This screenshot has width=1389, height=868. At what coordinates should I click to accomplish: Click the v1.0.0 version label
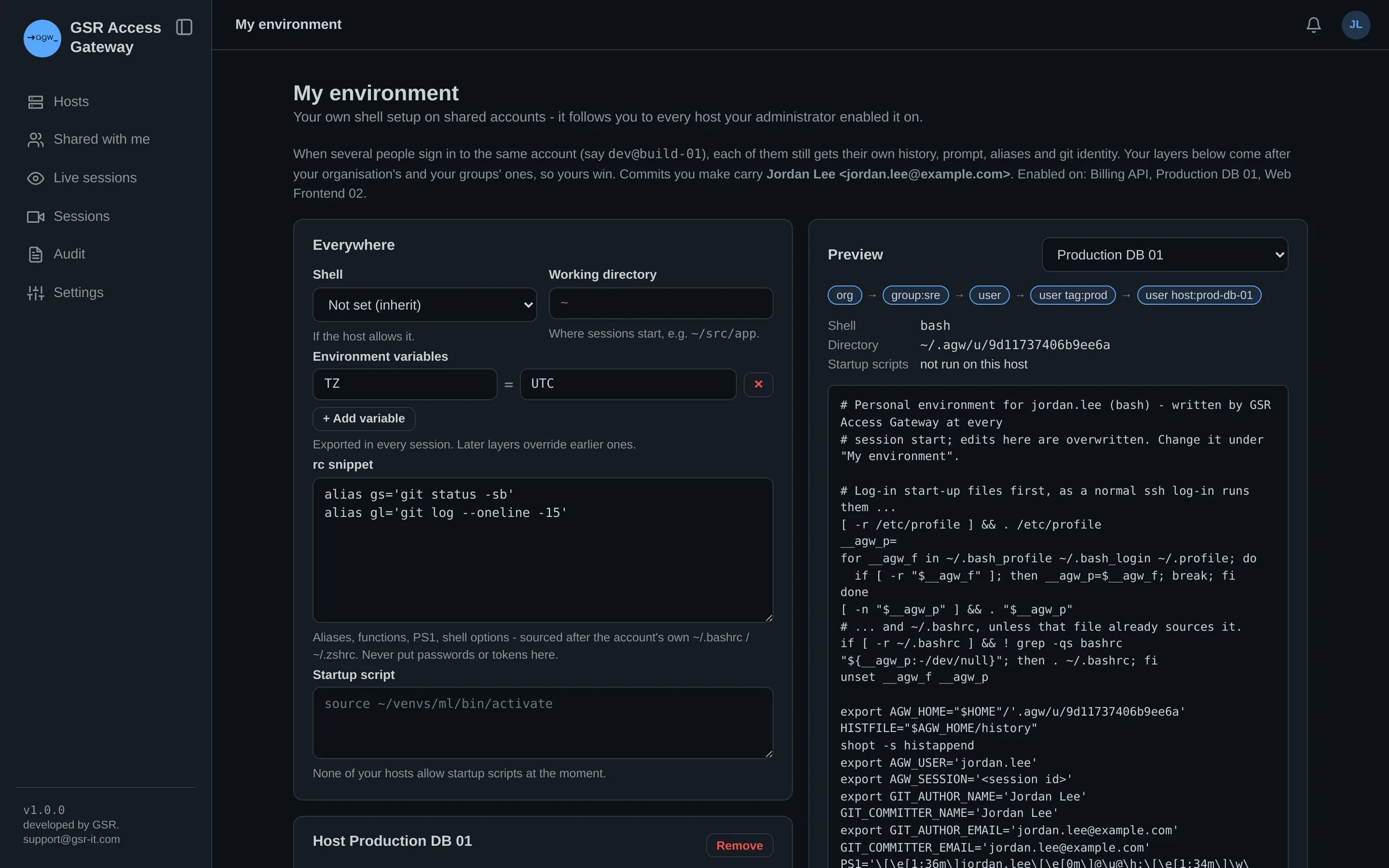coord(44,810)
